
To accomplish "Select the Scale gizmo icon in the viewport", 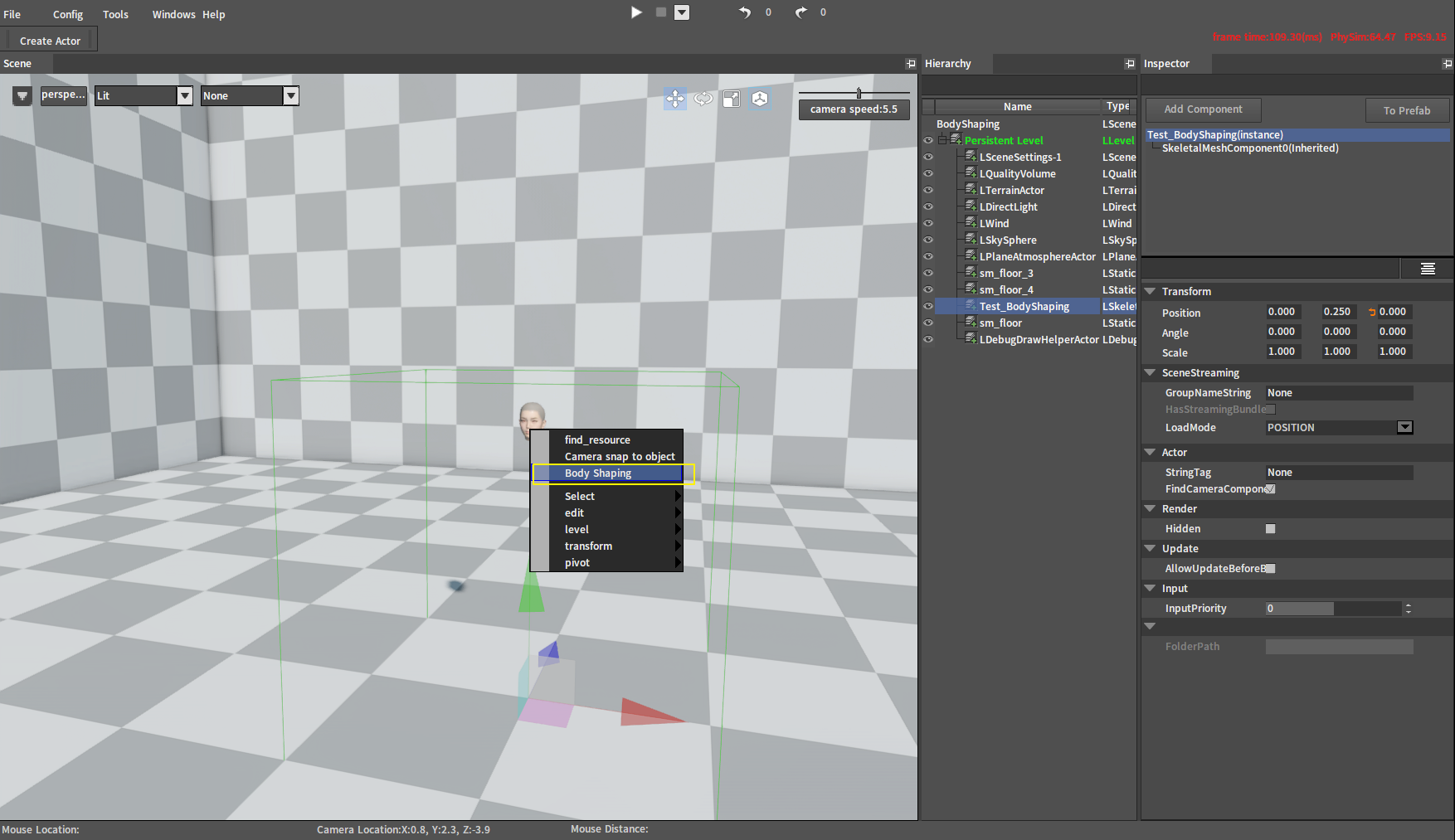I will pos(731,99).
